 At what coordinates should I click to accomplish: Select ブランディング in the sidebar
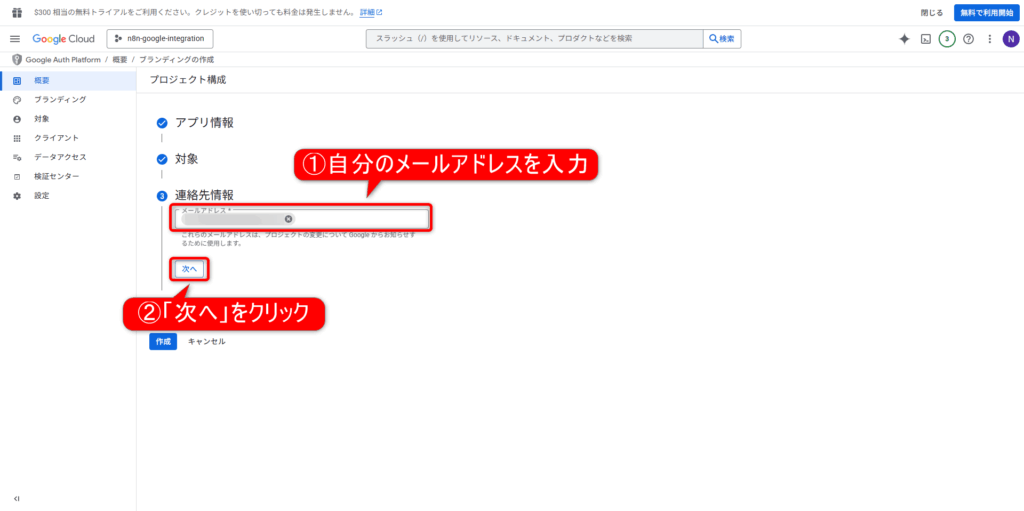(60, 100)
